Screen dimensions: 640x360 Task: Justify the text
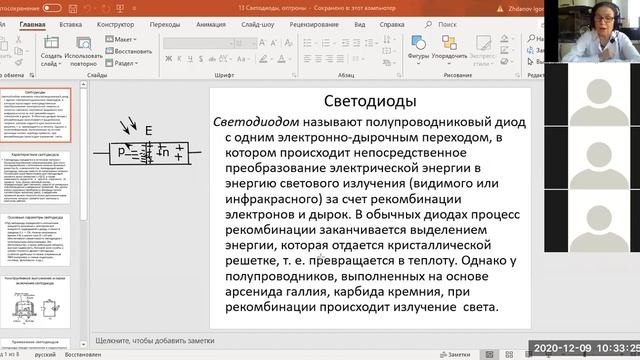(340, 59)
